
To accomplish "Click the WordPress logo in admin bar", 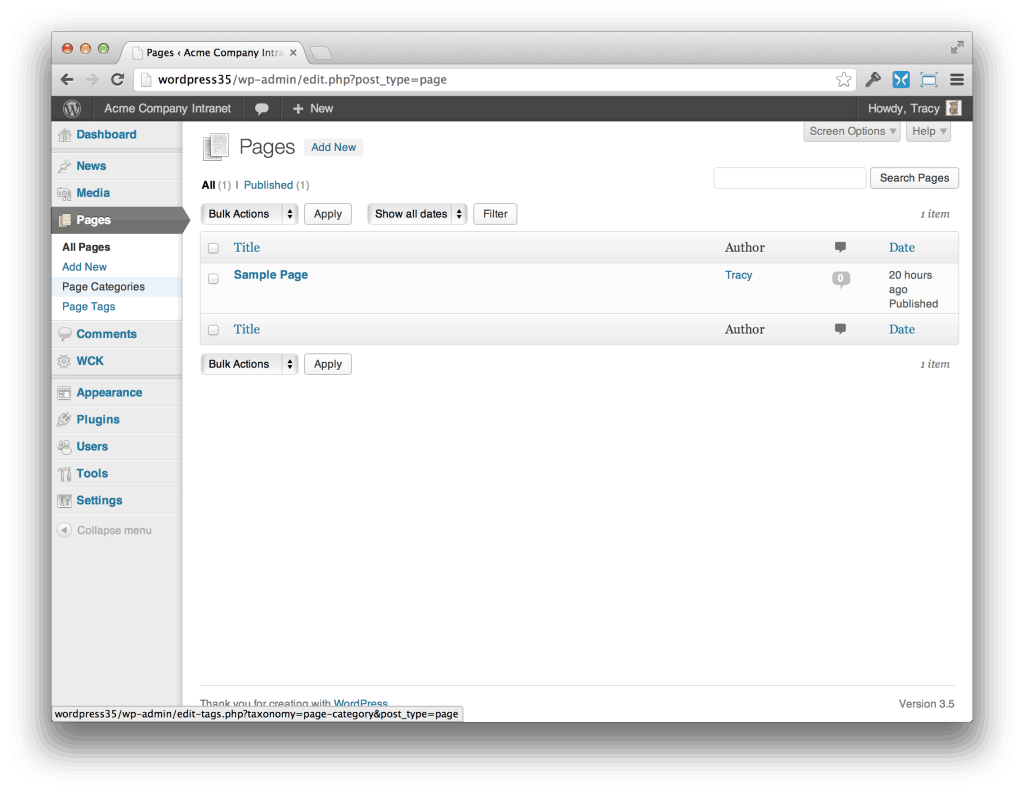I will tap(72, 108).
